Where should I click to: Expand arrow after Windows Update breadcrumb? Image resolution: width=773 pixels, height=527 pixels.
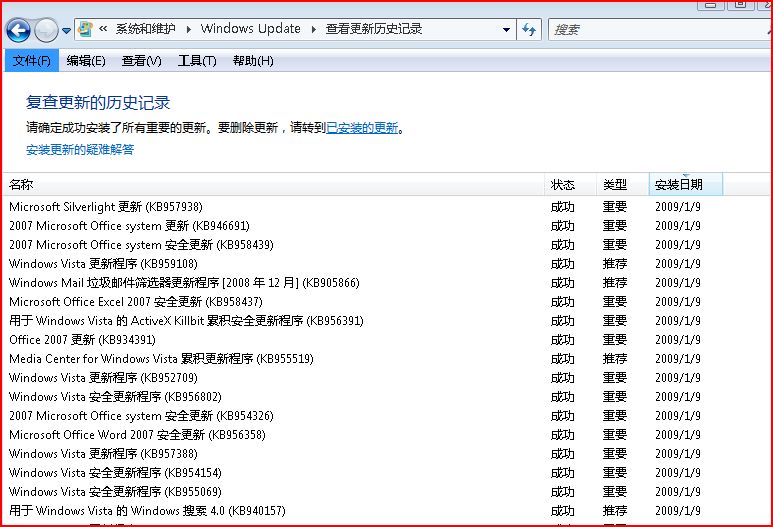(x=313, y=30)
